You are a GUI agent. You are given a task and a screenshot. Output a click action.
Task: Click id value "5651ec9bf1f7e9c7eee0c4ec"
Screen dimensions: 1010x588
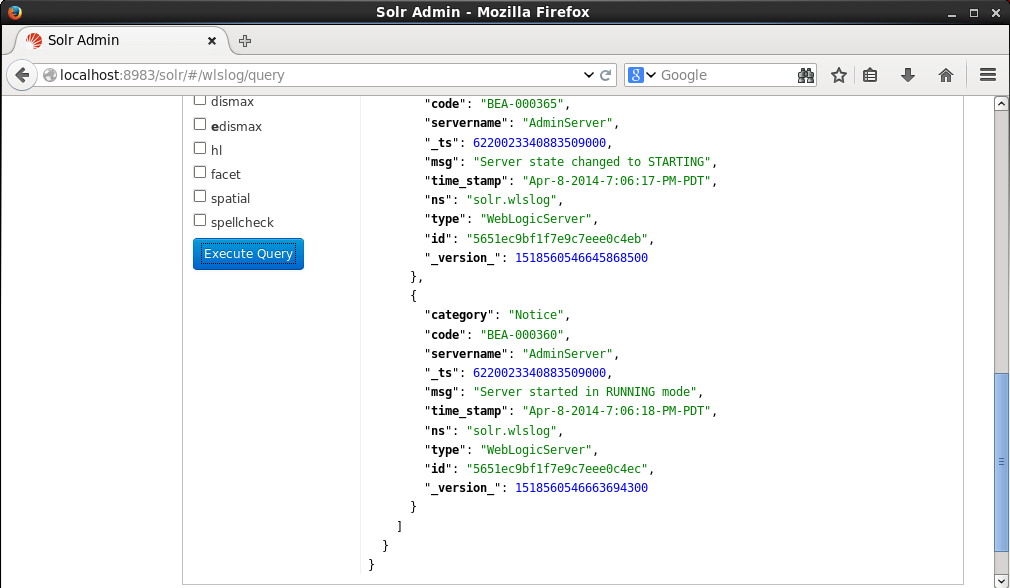(x=557, y=469)
